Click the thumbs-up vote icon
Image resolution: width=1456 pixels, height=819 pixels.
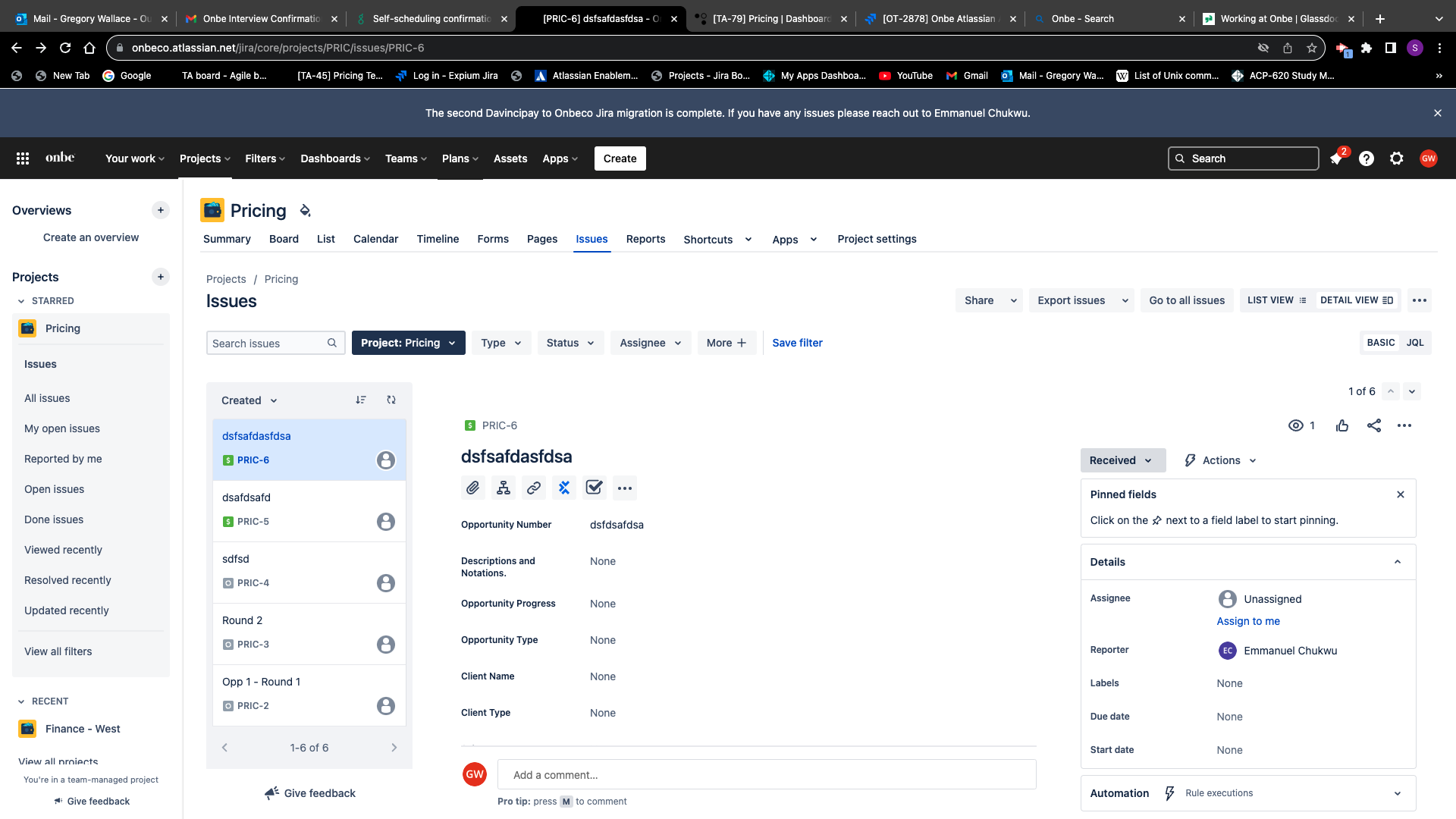1342,425
